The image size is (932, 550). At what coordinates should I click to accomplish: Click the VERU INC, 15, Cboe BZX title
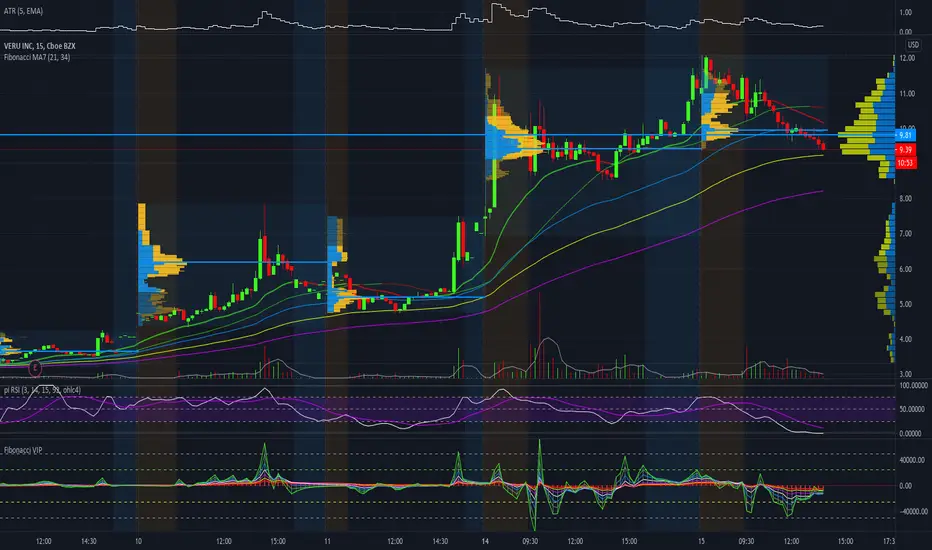click(x=39, y=46)
